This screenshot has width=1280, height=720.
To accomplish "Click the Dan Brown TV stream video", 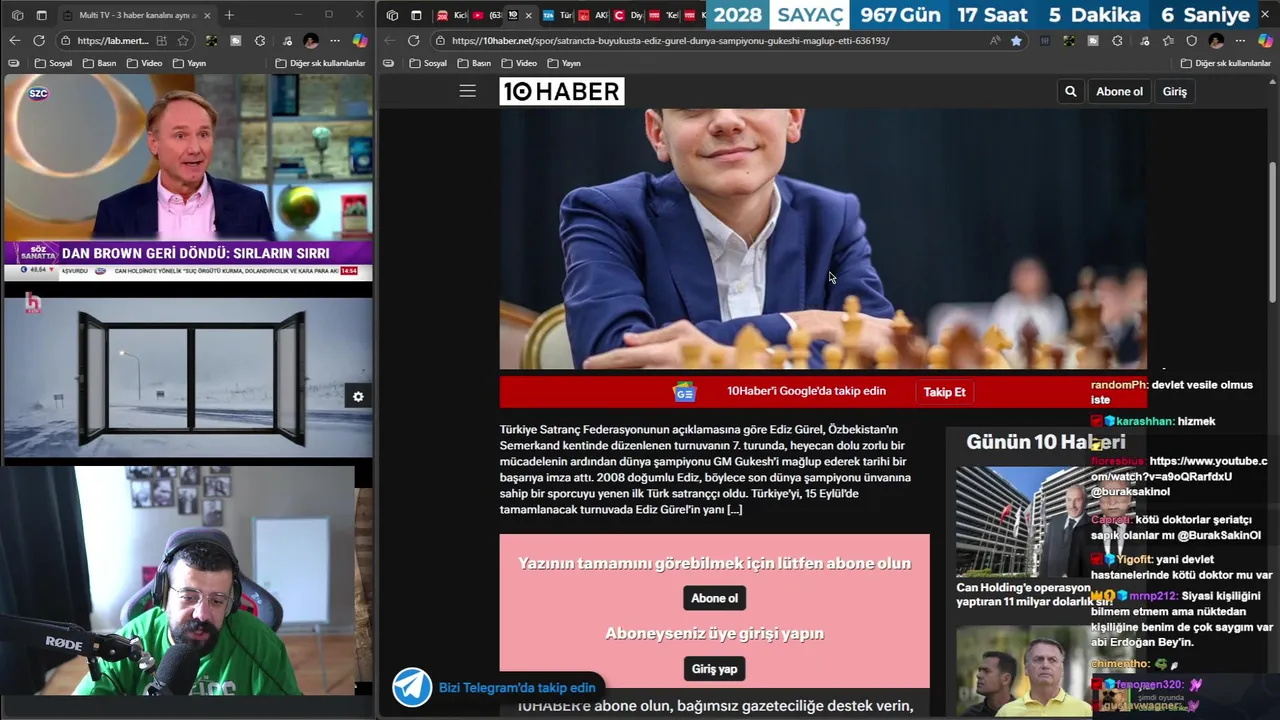I will [x=188, y=177].
